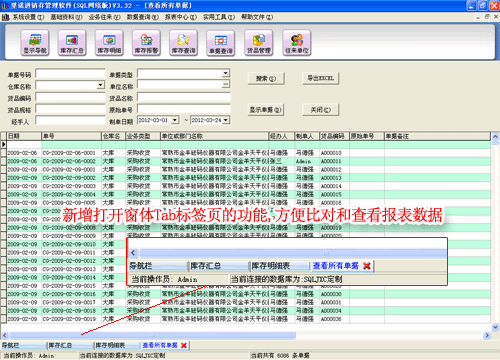
Task: Open the 制单日期 end date dropdown
Action: coord(226,120)
